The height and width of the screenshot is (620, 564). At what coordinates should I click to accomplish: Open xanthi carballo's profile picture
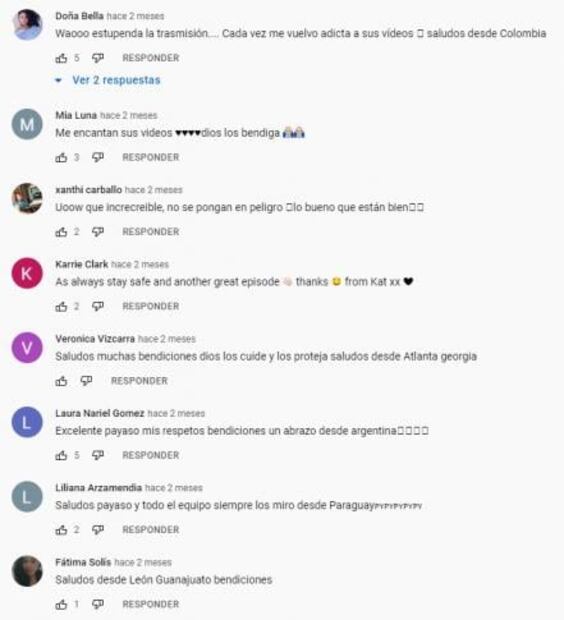[27, 198]
